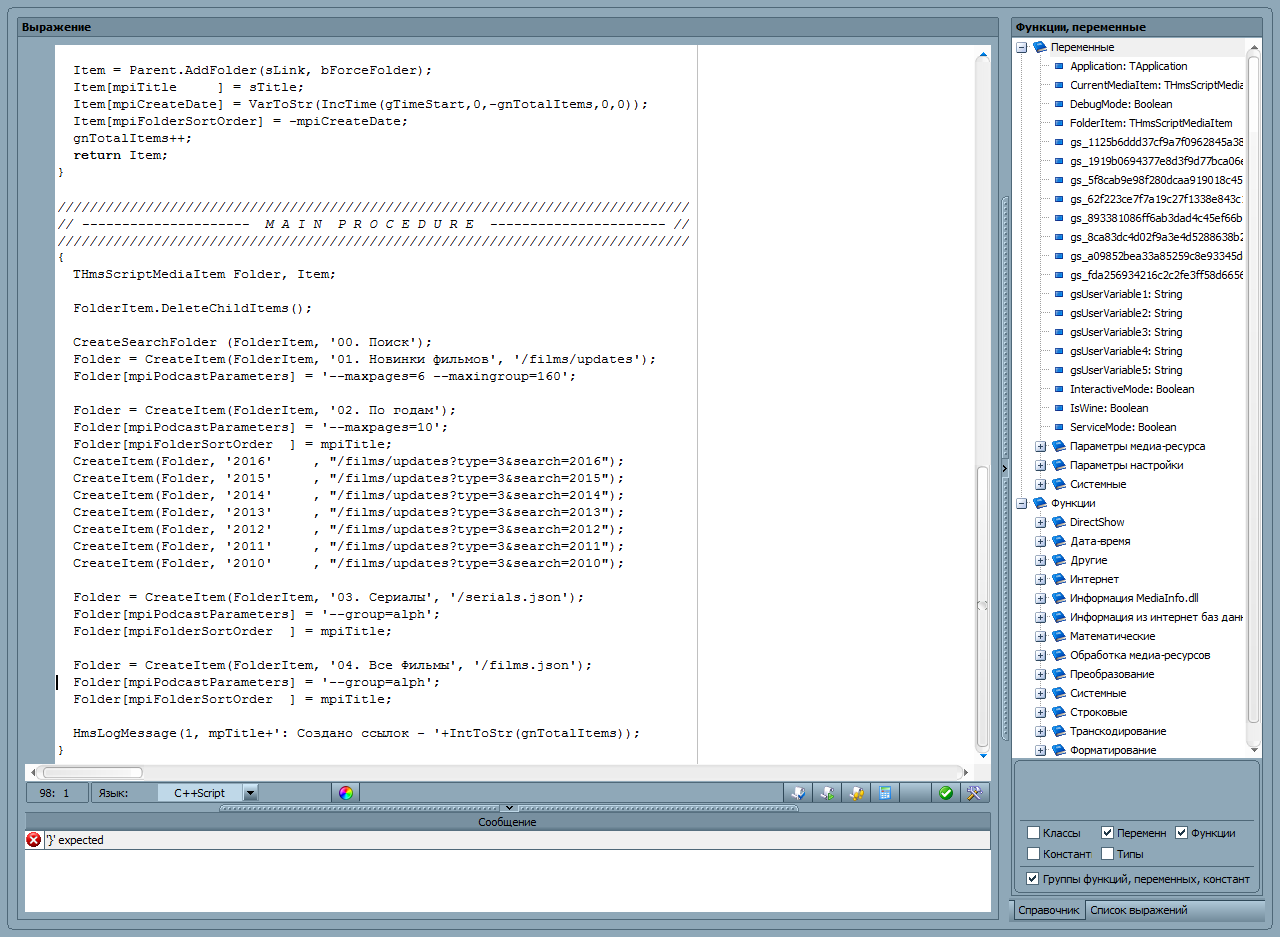Uncheck the Функции checkbox
Screen dimensions: 1280x937
pyautogui.click(x=1181, y=833)
